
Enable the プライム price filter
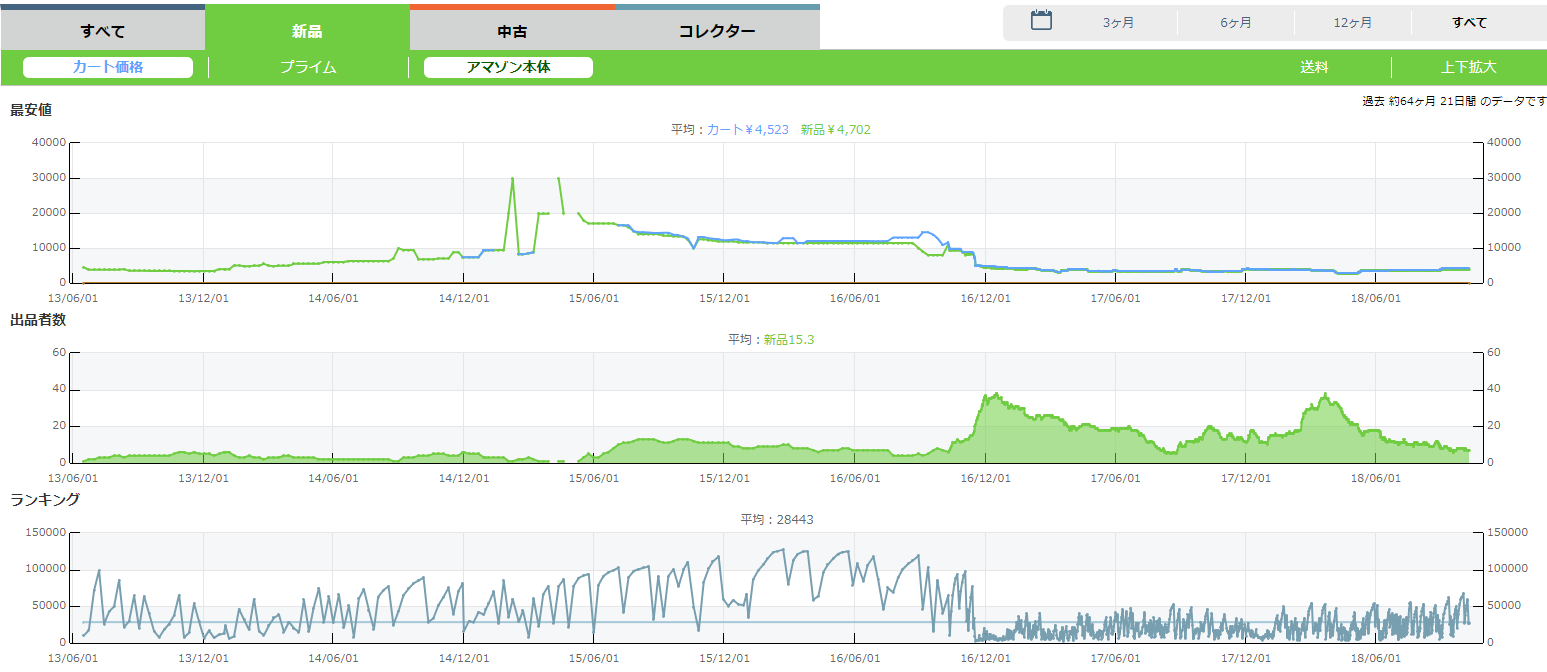point(308,68)
